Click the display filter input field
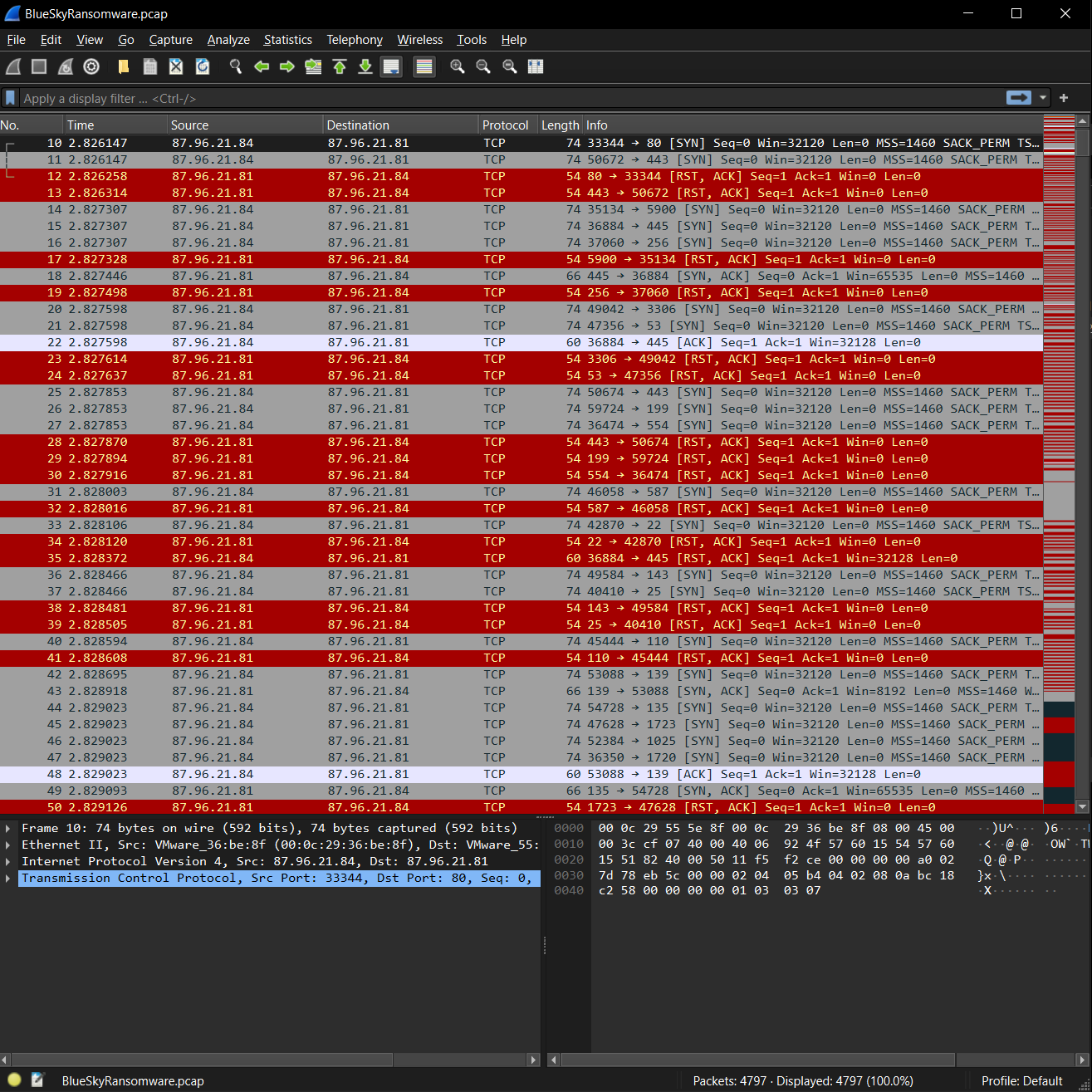The image size is (1092, 1092). [x=511, y=98]
